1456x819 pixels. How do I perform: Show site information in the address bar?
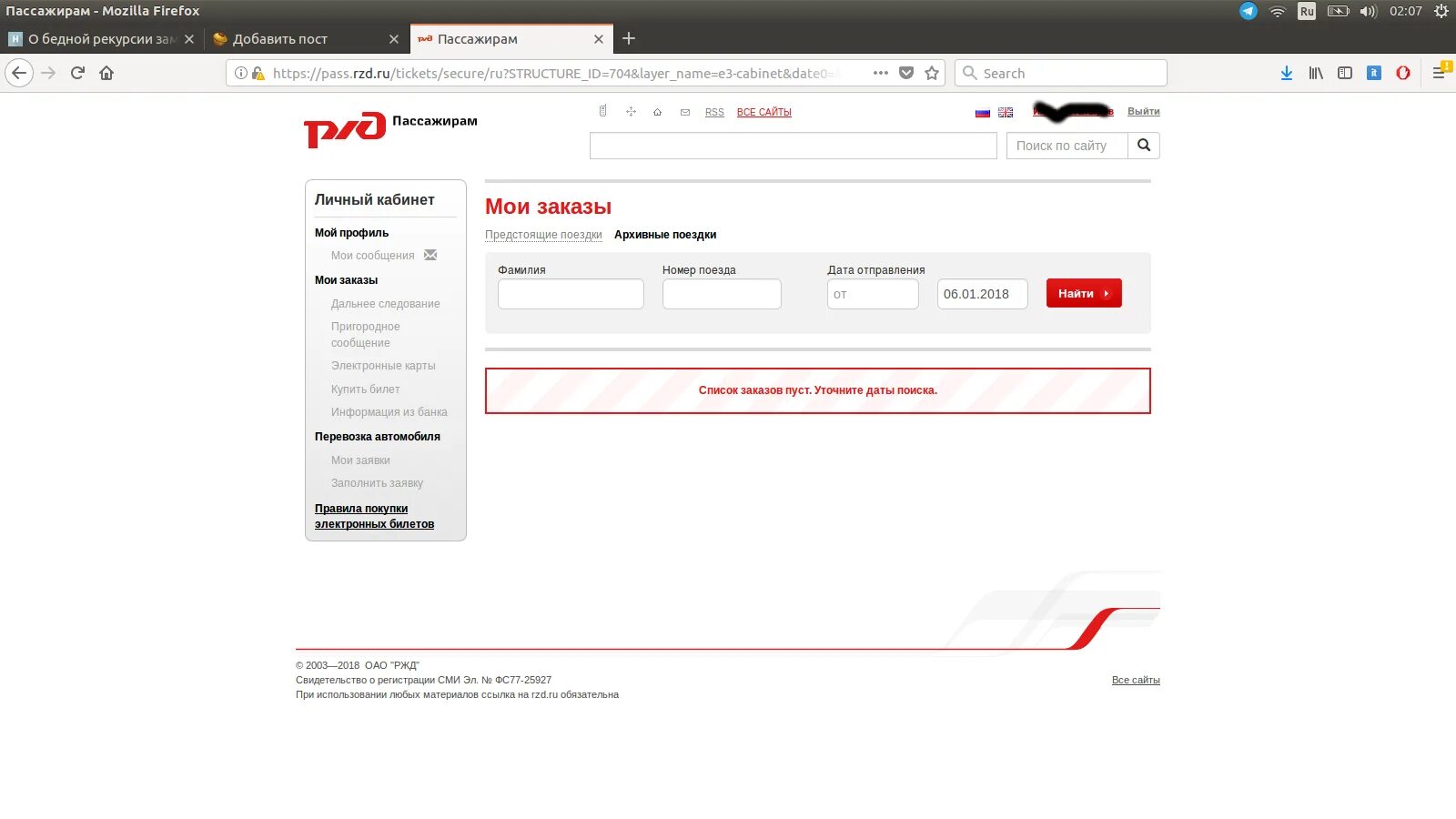pyautogui.click(x=240, y=73)
